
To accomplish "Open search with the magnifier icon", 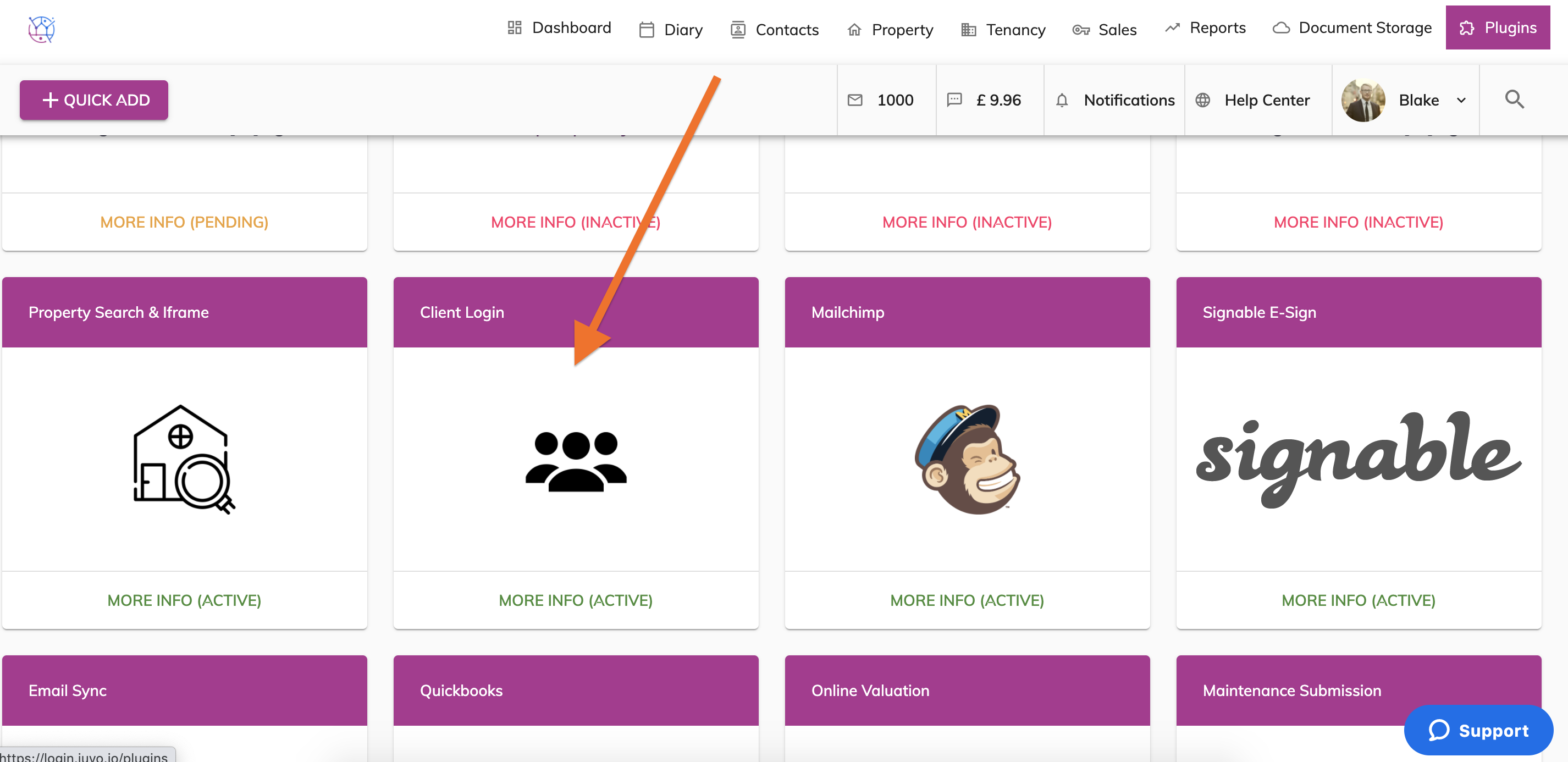I will pos(1514,99).
